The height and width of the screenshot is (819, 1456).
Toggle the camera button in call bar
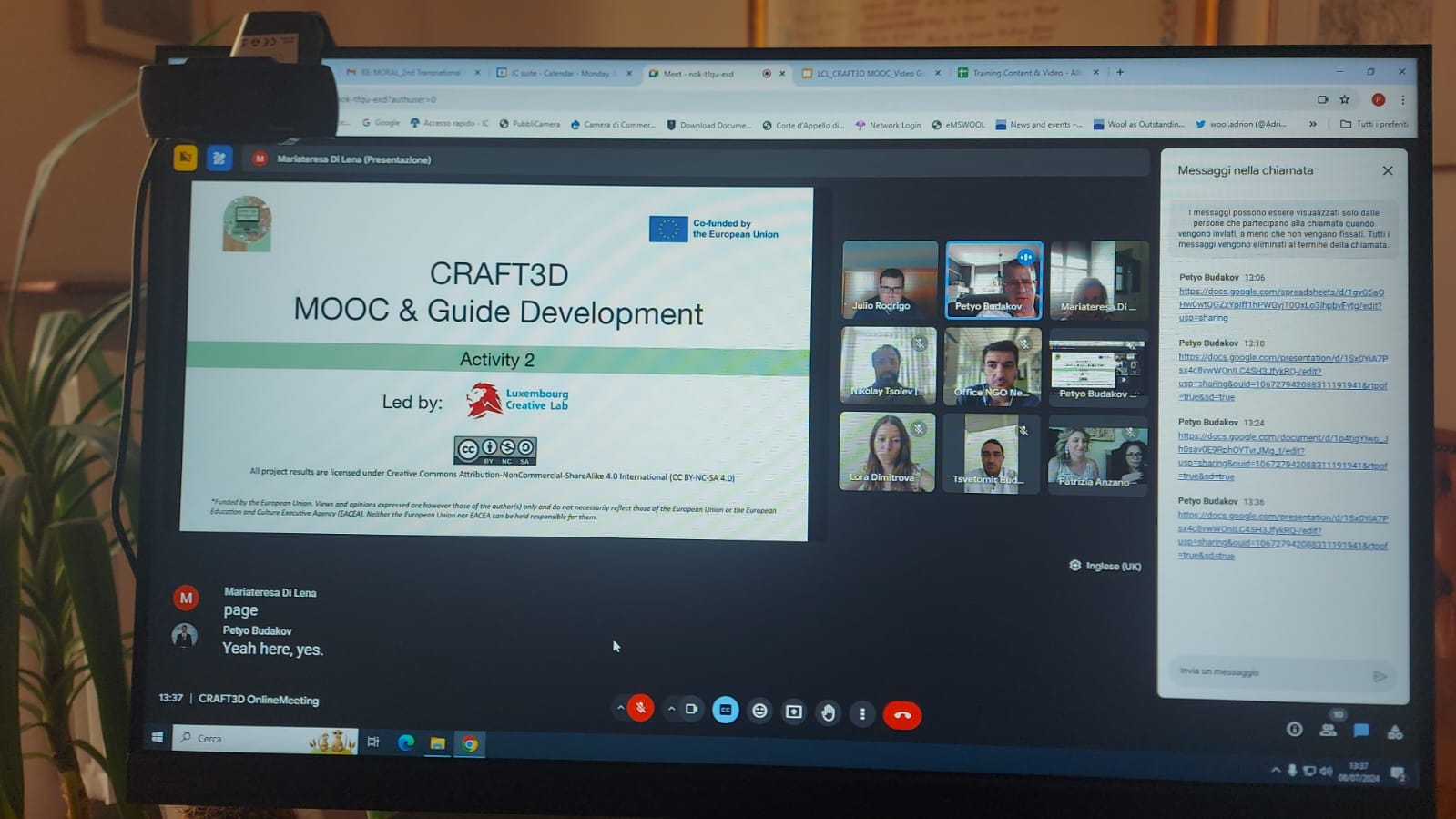[x=692, y=709]
